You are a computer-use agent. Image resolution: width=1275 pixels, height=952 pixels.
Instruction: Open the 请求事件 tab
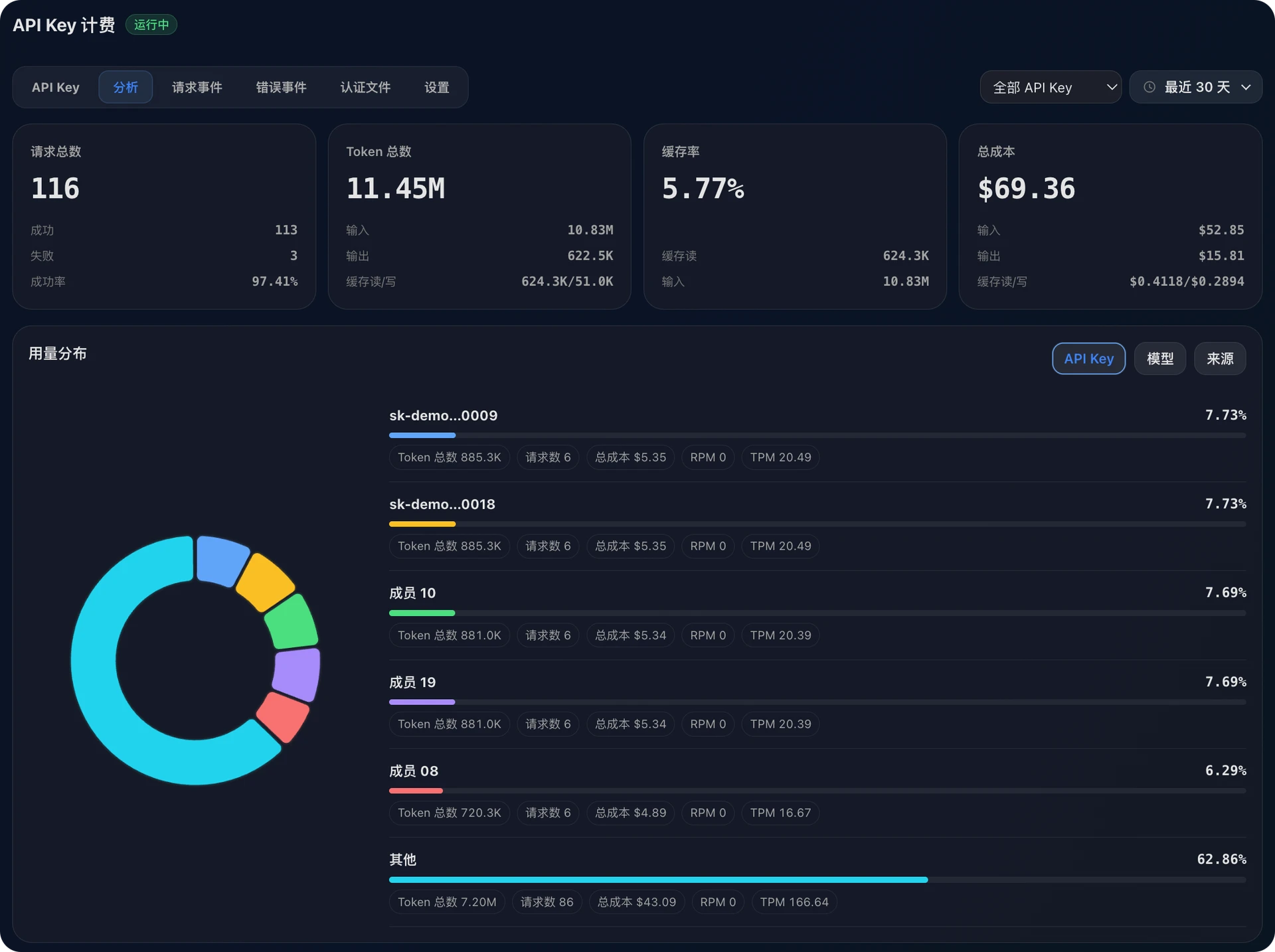tap(197, 87)
